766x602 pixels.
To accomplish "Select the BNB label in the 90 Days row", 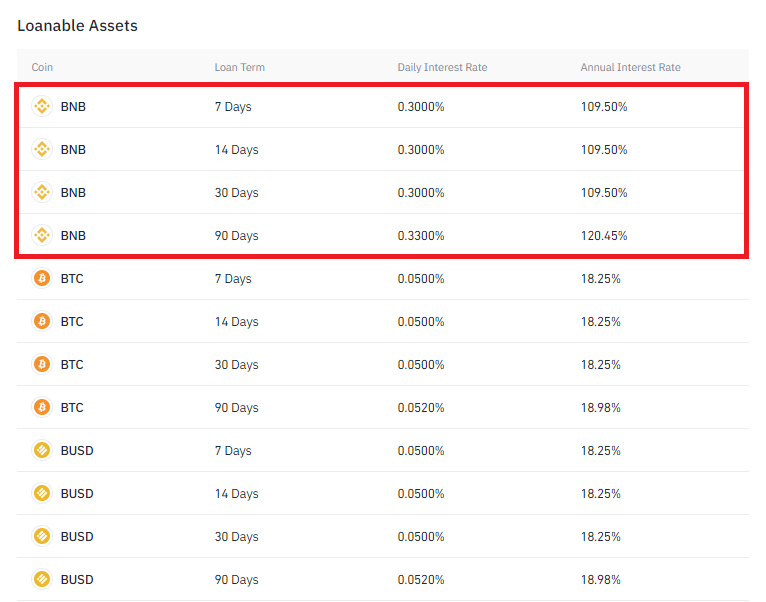I will coord(73,236).
